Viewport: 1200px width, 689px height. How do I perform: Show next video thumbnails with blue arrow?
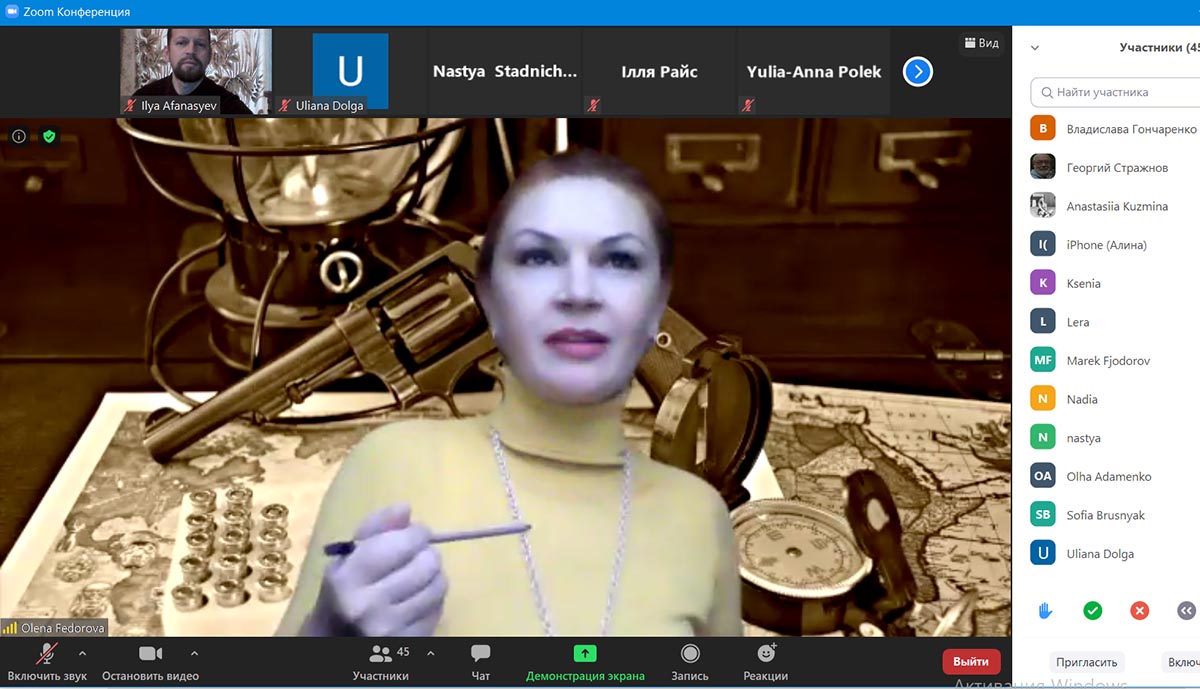(918, 71)
